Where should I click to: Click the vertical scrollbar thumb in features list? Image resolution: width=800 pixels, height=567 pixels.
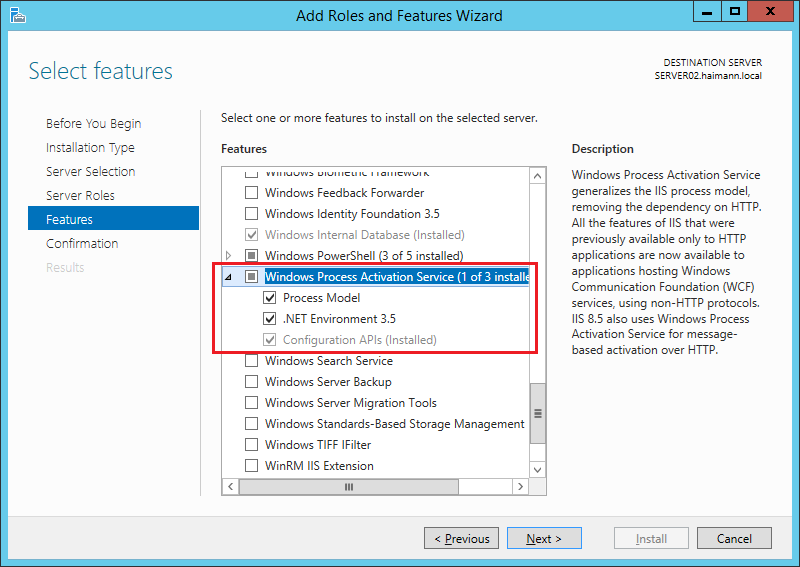(537, 413)
